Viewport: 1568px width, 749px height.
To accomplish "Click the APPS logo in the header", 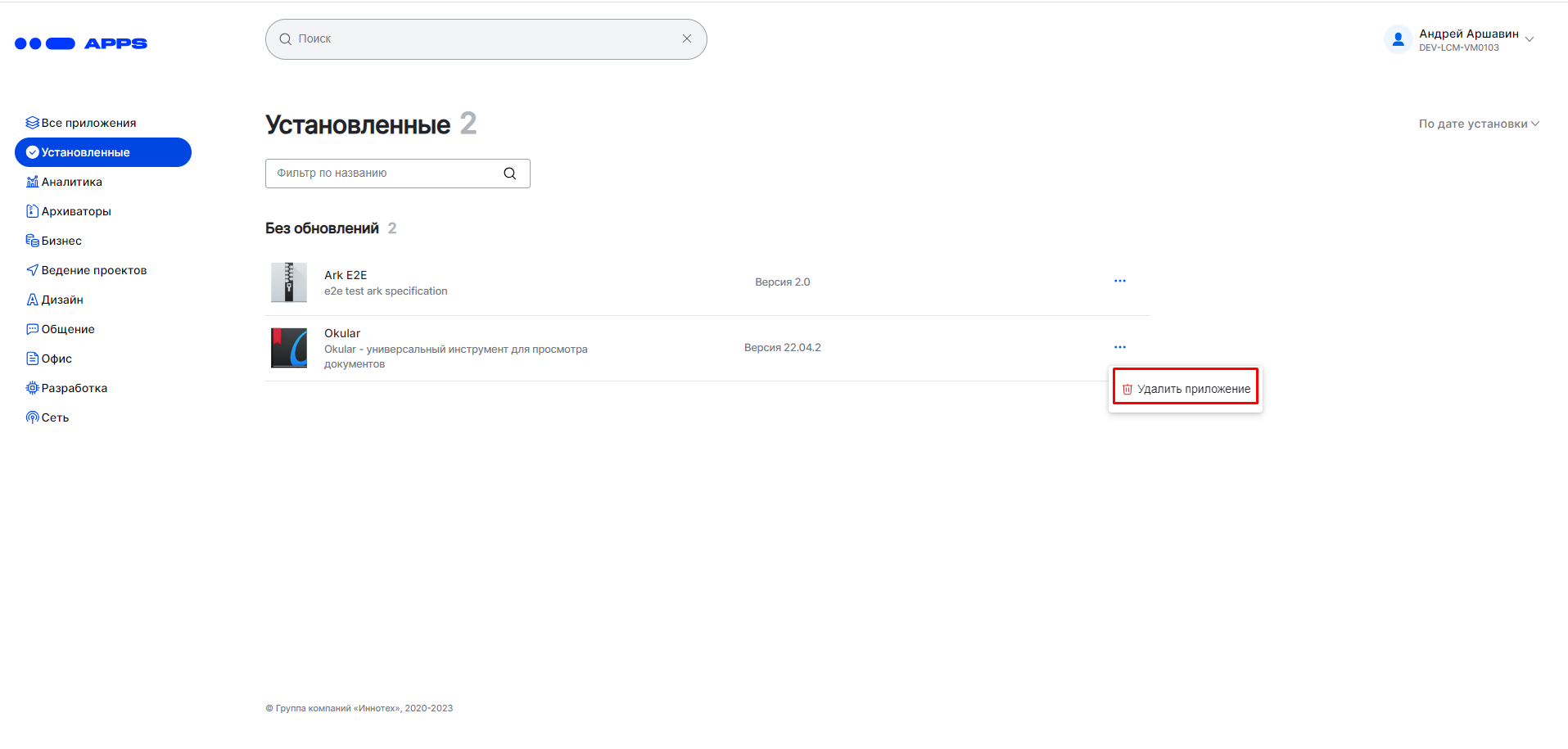I will [81, 43].
